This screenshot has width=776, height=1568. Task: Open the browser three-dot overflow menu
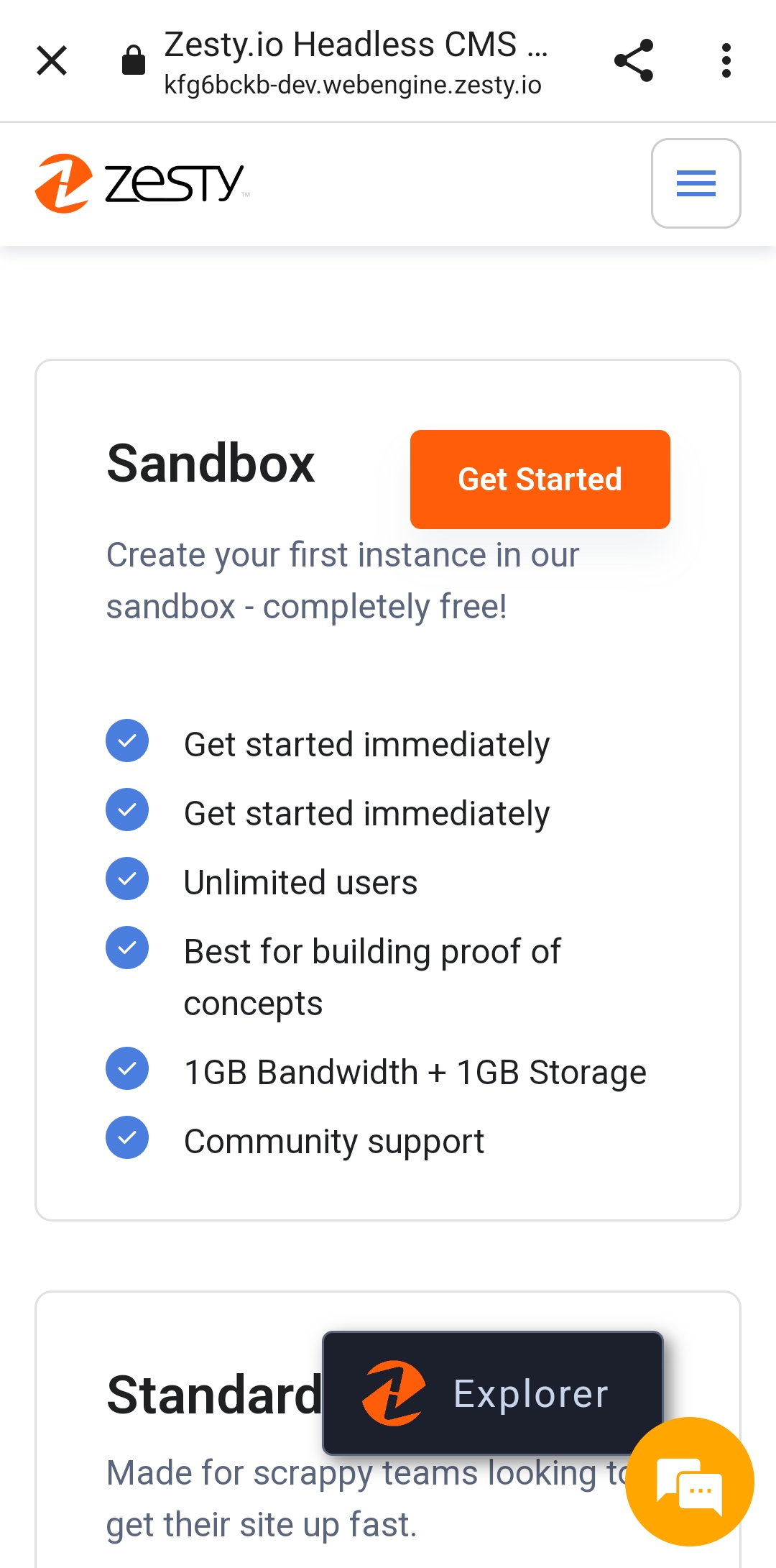(726, 60)
